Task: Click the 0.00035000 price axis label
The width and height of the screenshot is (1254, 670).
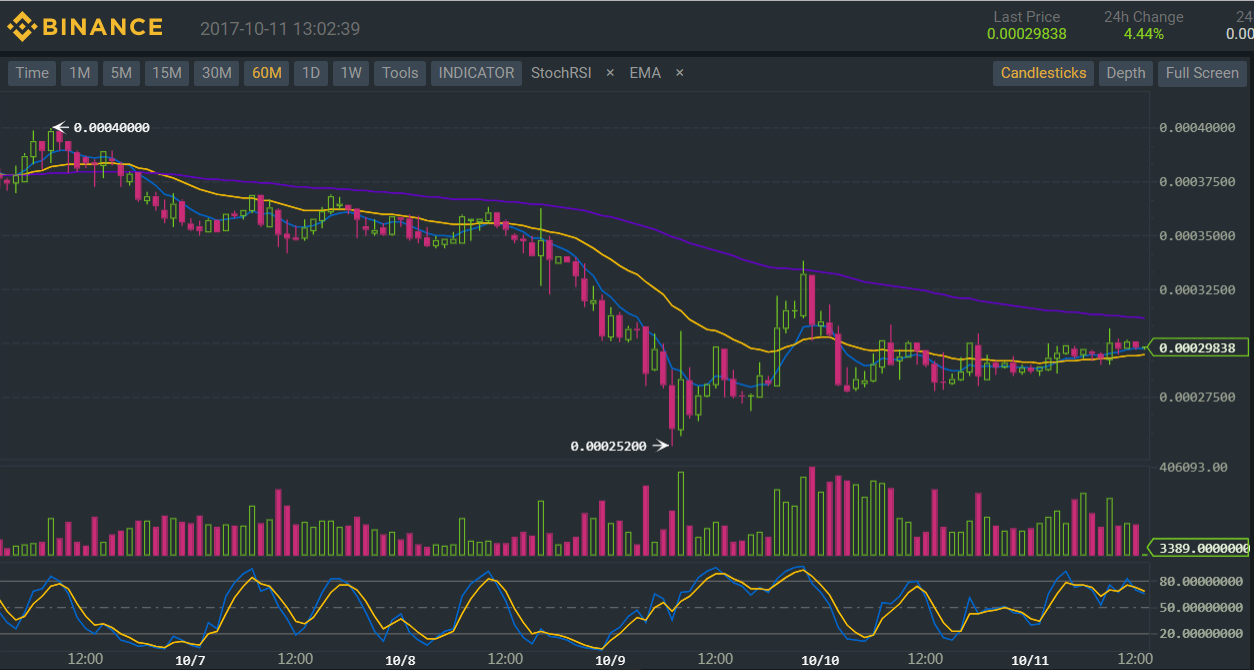Action: coord(1198,236)
